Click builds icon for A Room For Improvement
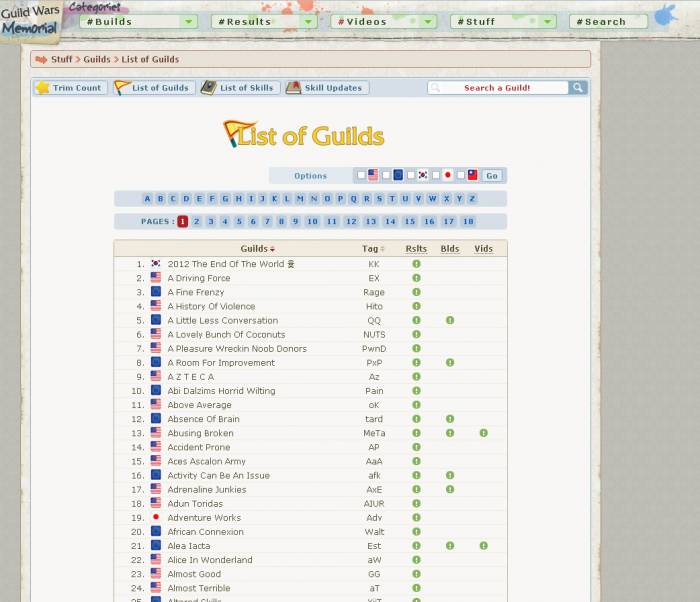This screenshot has width=700, height=602. tap(450, 363)
